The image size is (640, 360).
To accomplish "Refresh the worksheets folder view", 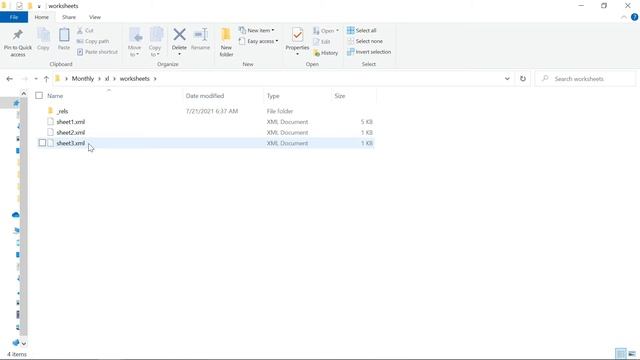I will tap(523, 79).
